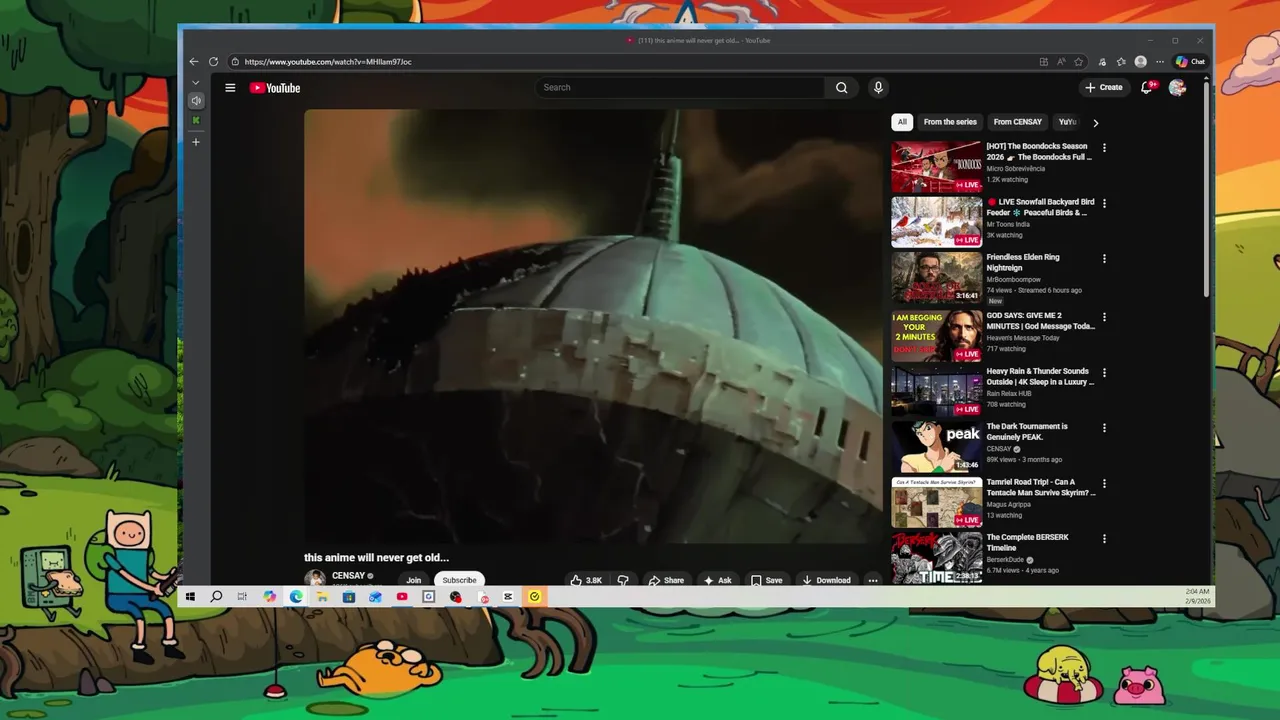Open more actions ellipsis below the video
Screen dimensions: 1280x720
coord(872,580)
